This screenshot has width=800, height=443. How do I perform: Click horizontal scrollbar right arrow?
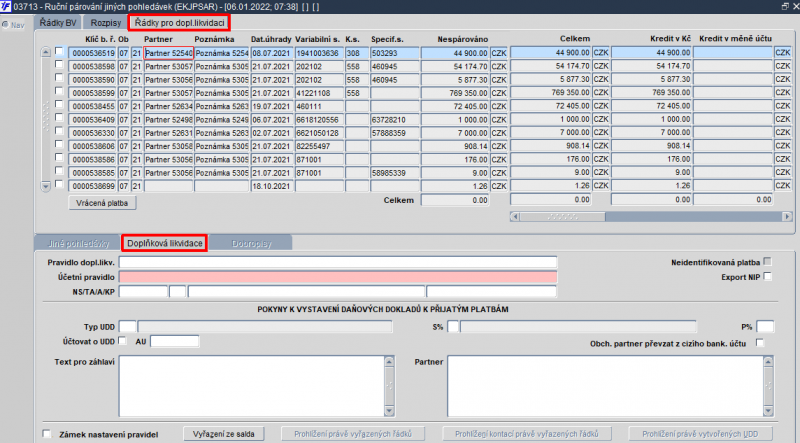788,216
